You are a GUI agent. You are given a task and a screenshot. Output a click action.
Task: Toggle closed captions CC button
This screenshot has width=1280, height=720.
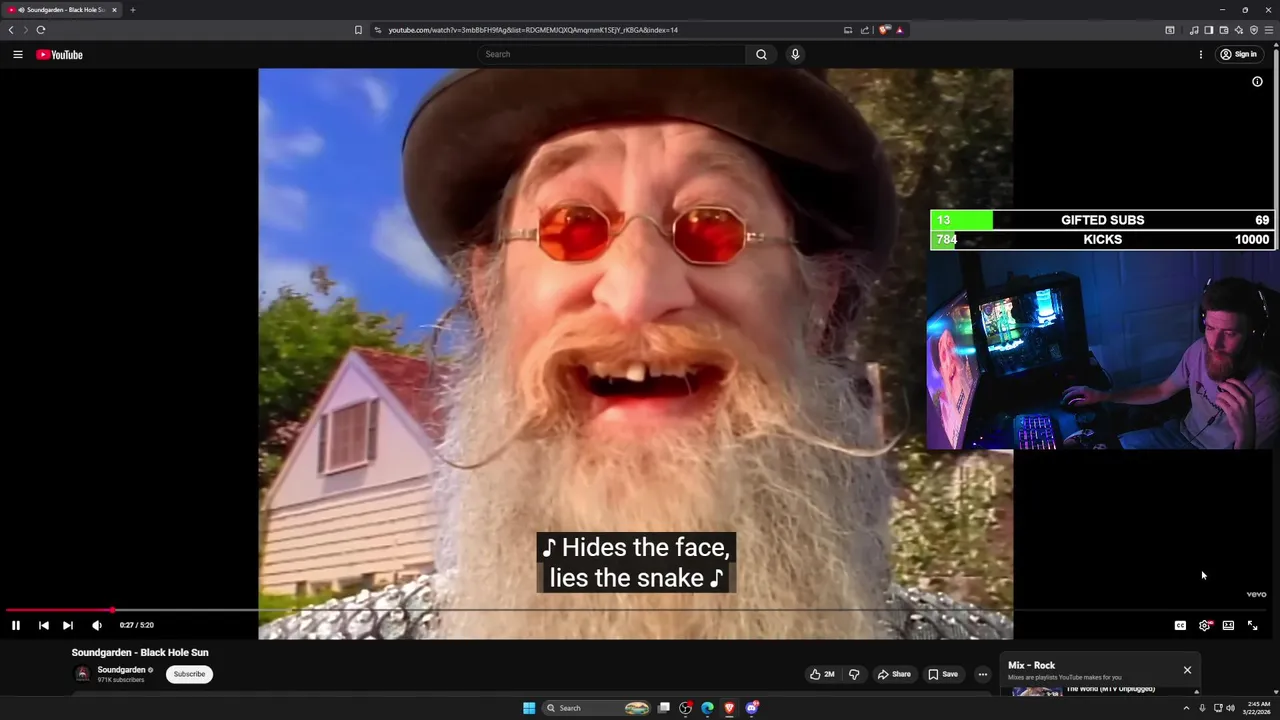click(1180, 625)
